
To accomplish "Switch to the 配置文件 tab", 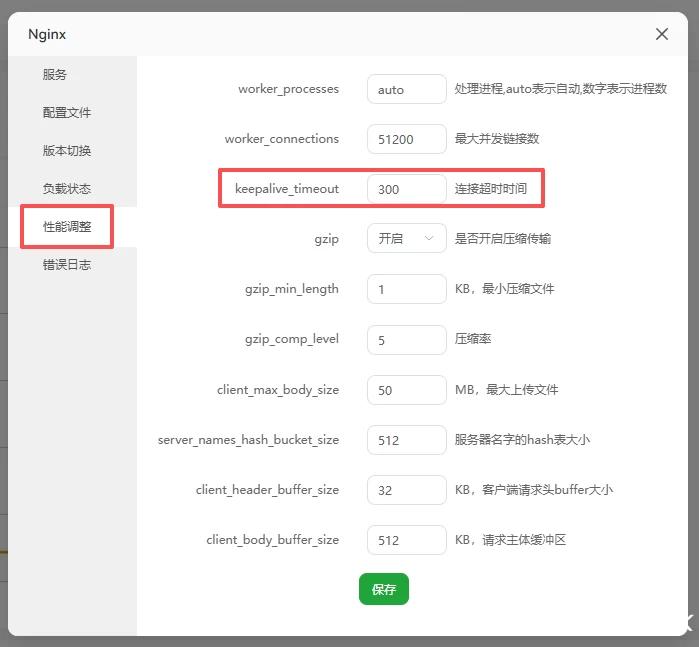I will pos(67,113).
